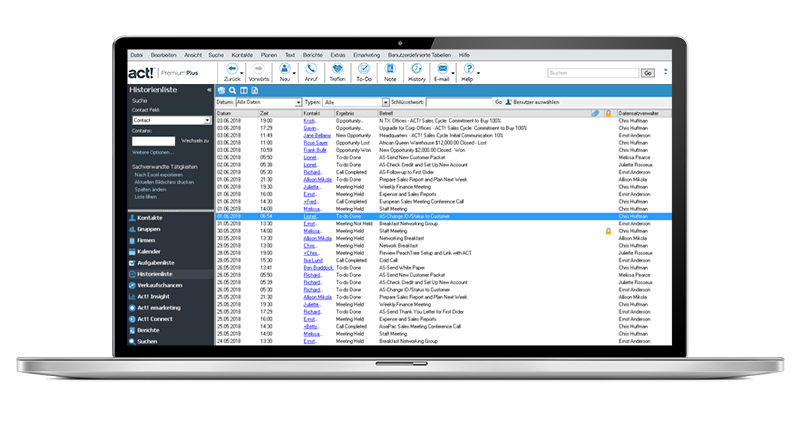Open the Extras menu
Image resolution: width=800 pixels, height=425 pixels.
pyautogui.click(x=338, y=55)
